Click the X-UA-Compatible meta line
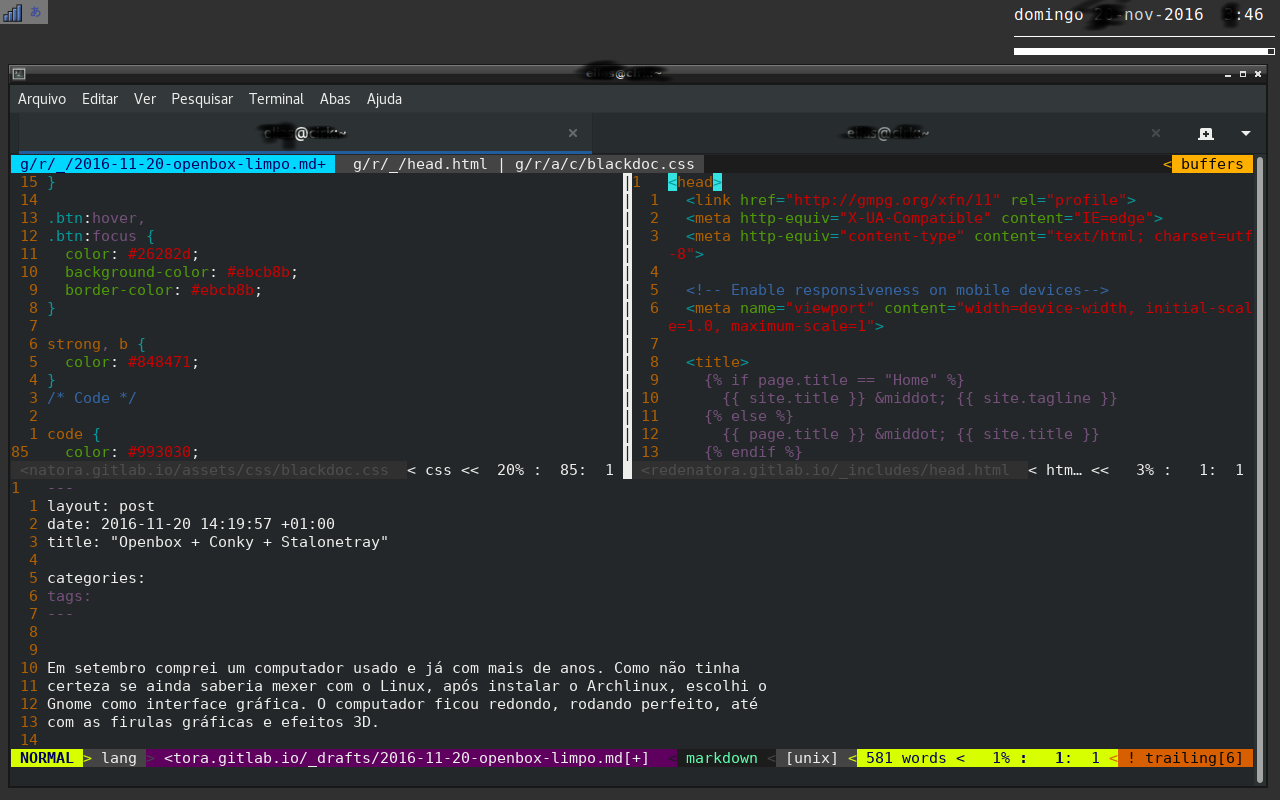Image resolution: width=1280 pixels, height=800 pixels. 925,218
